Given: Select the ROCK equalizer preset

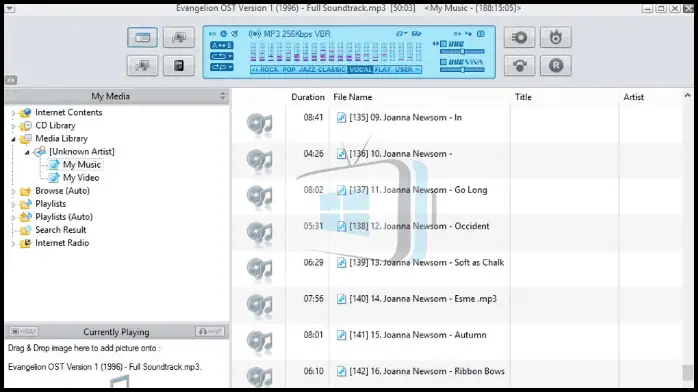Looking at the screenshot, I should click(x=269, y=69).
